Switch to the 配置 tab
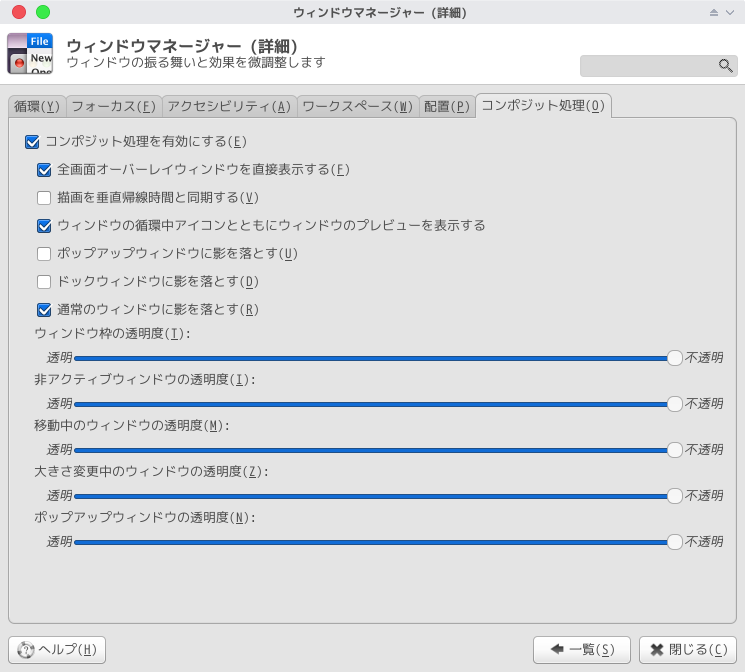This screenshot has width=745, height=672. pos(447,106)
